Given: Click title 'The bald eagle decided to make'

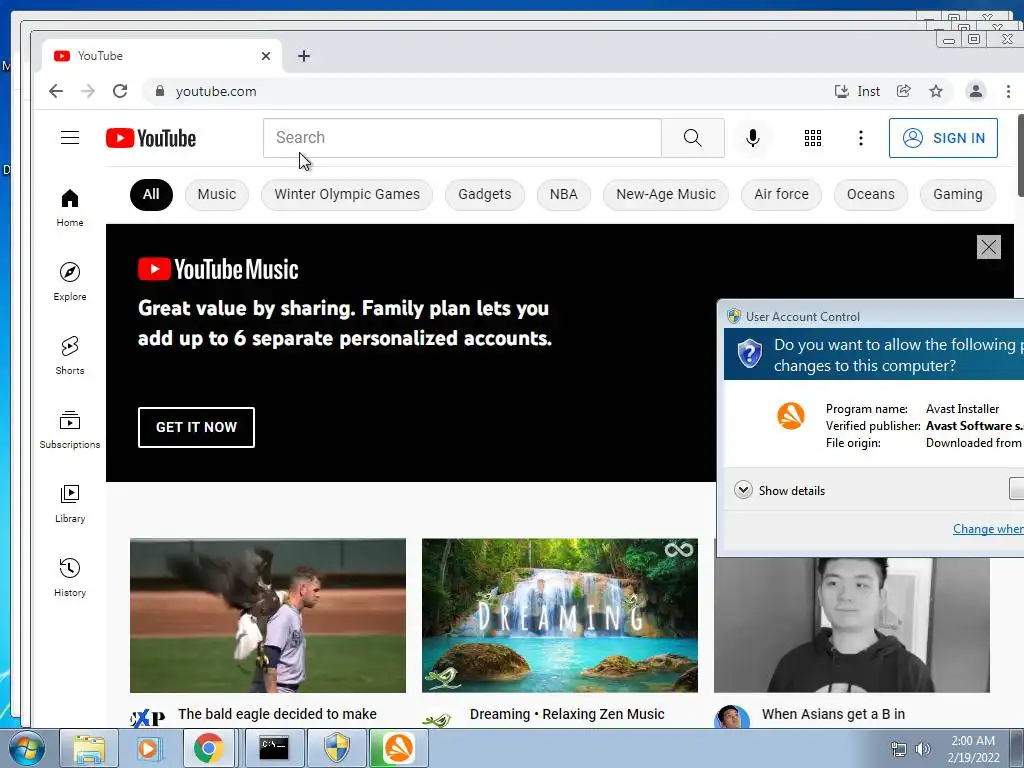Looking at the screenshot, I should point(278,714).
